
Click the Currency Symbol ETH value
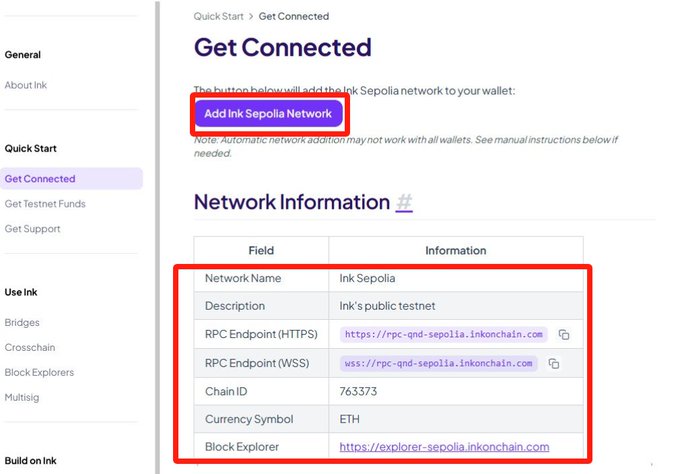click(351, 419)
